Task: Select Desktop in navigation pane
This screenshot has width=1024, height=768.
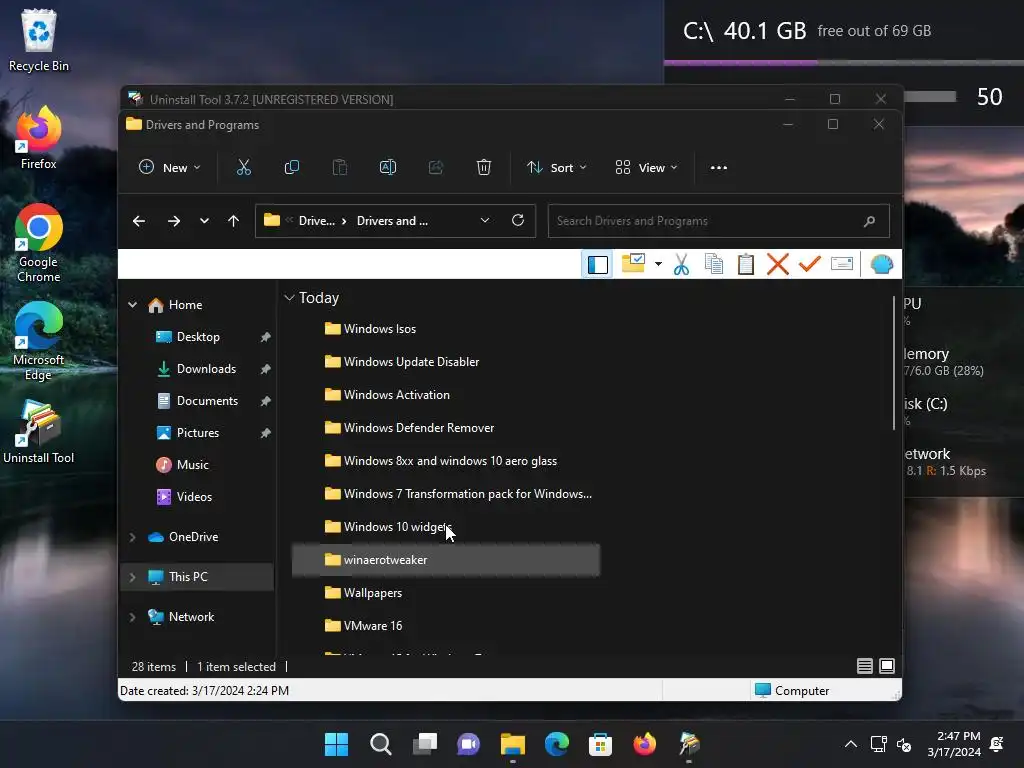Action: click(198, 337)
